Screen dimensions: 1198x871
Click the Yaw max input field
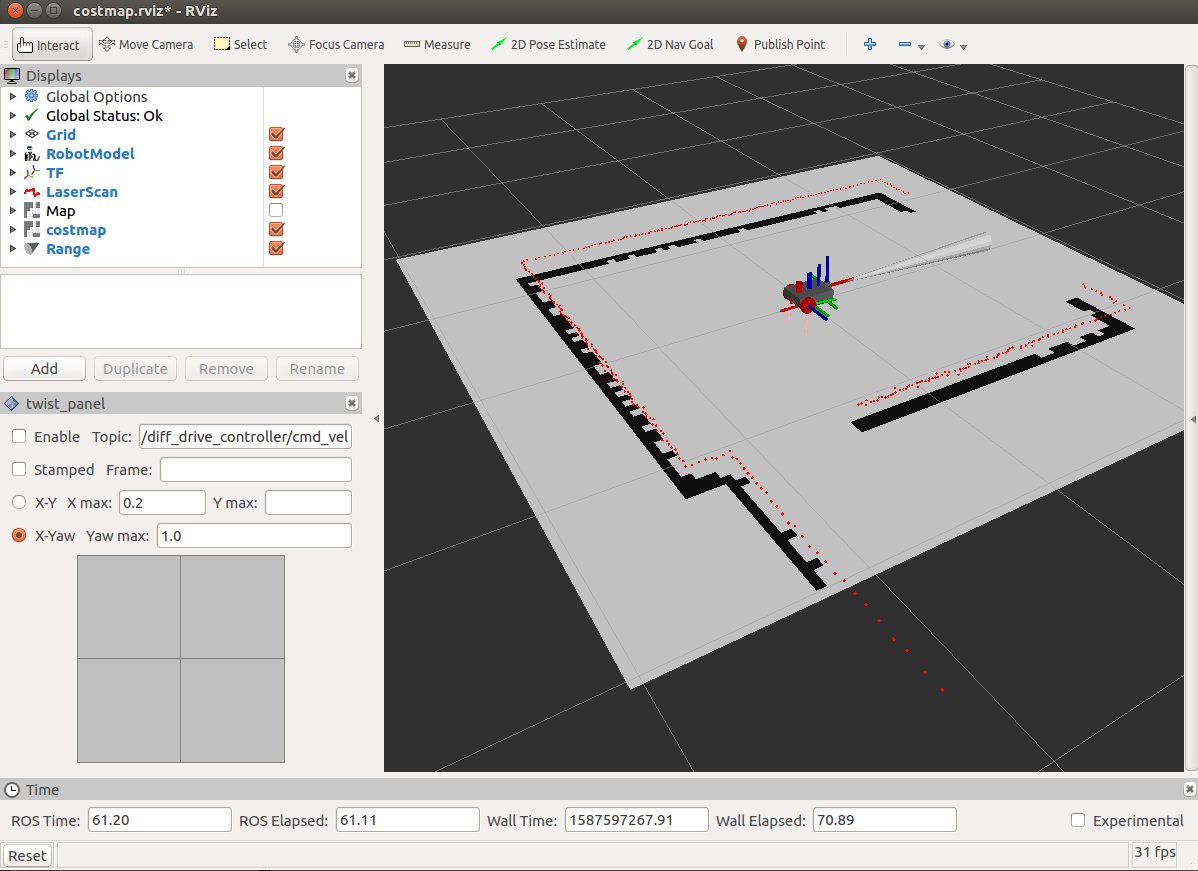(x=254, y=535)
